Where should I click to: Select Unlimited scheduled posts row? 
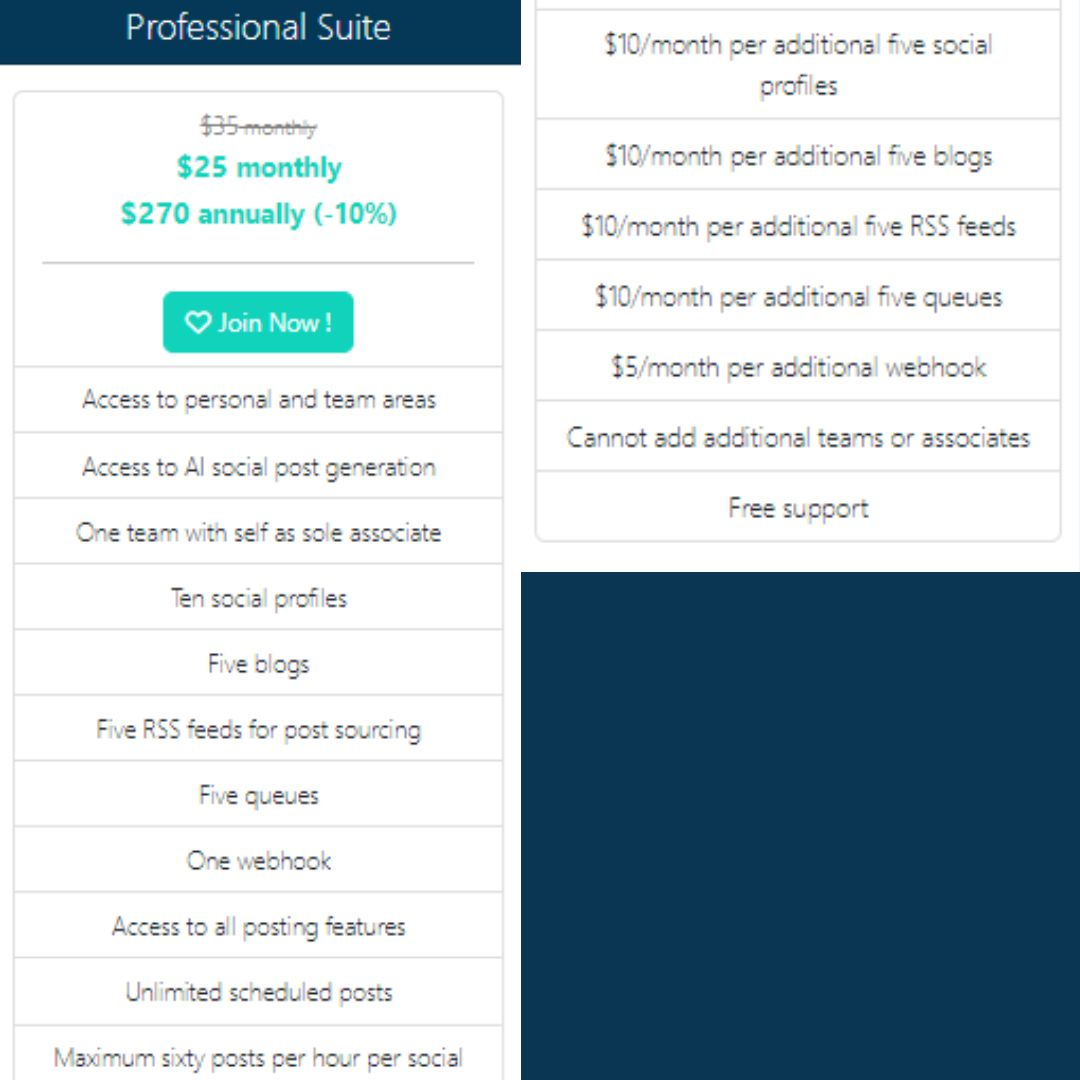(x=258, y=992)
